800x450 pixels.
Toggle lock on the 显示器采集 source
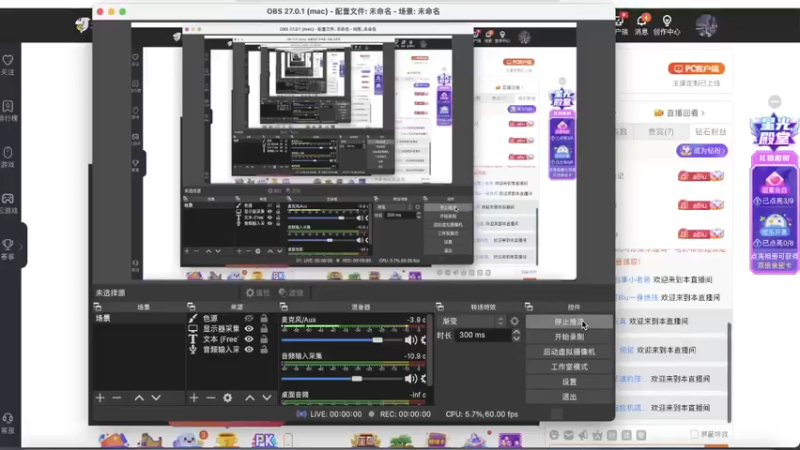tap(264, 329)
